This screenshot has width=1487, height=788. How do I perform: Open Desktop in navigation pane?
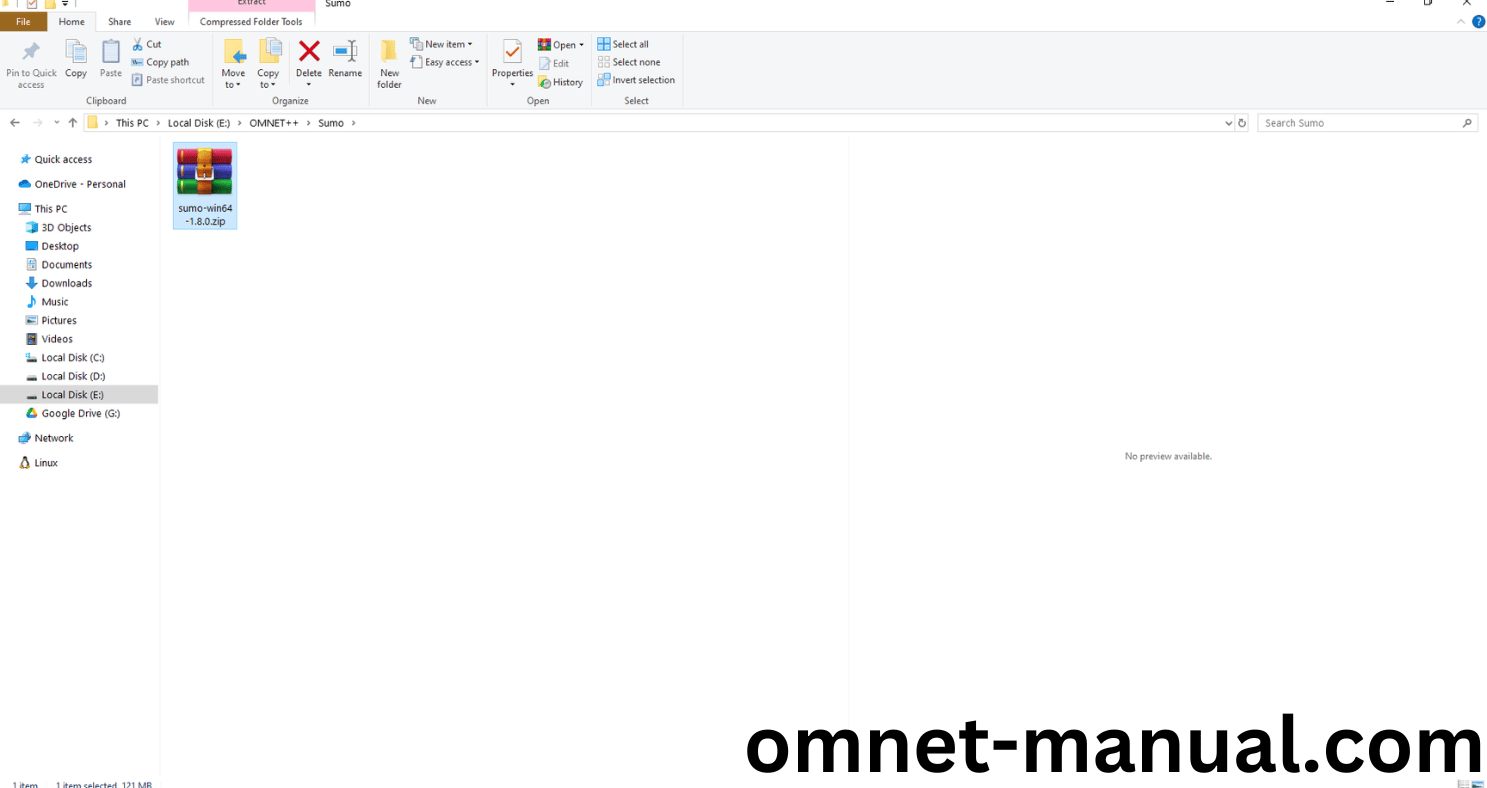click(x=60, y=246)
